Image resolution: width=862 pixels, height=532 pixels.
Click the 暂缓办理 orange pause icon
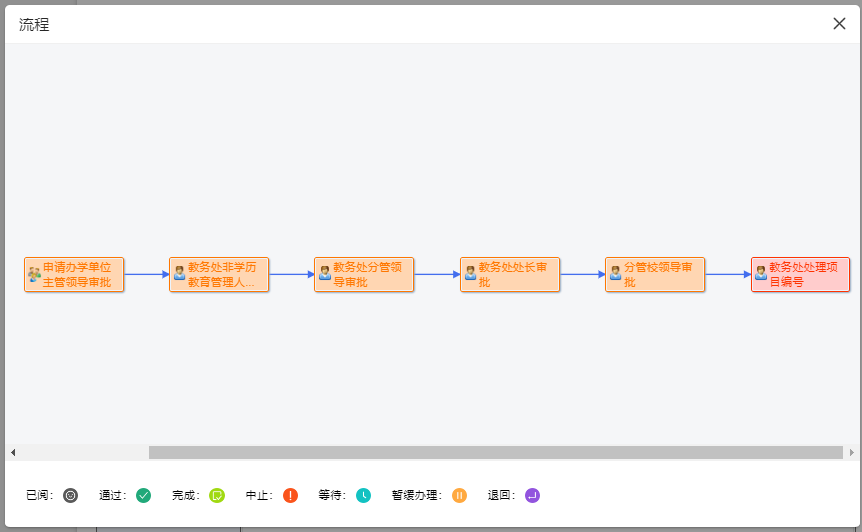pos(460,495)
